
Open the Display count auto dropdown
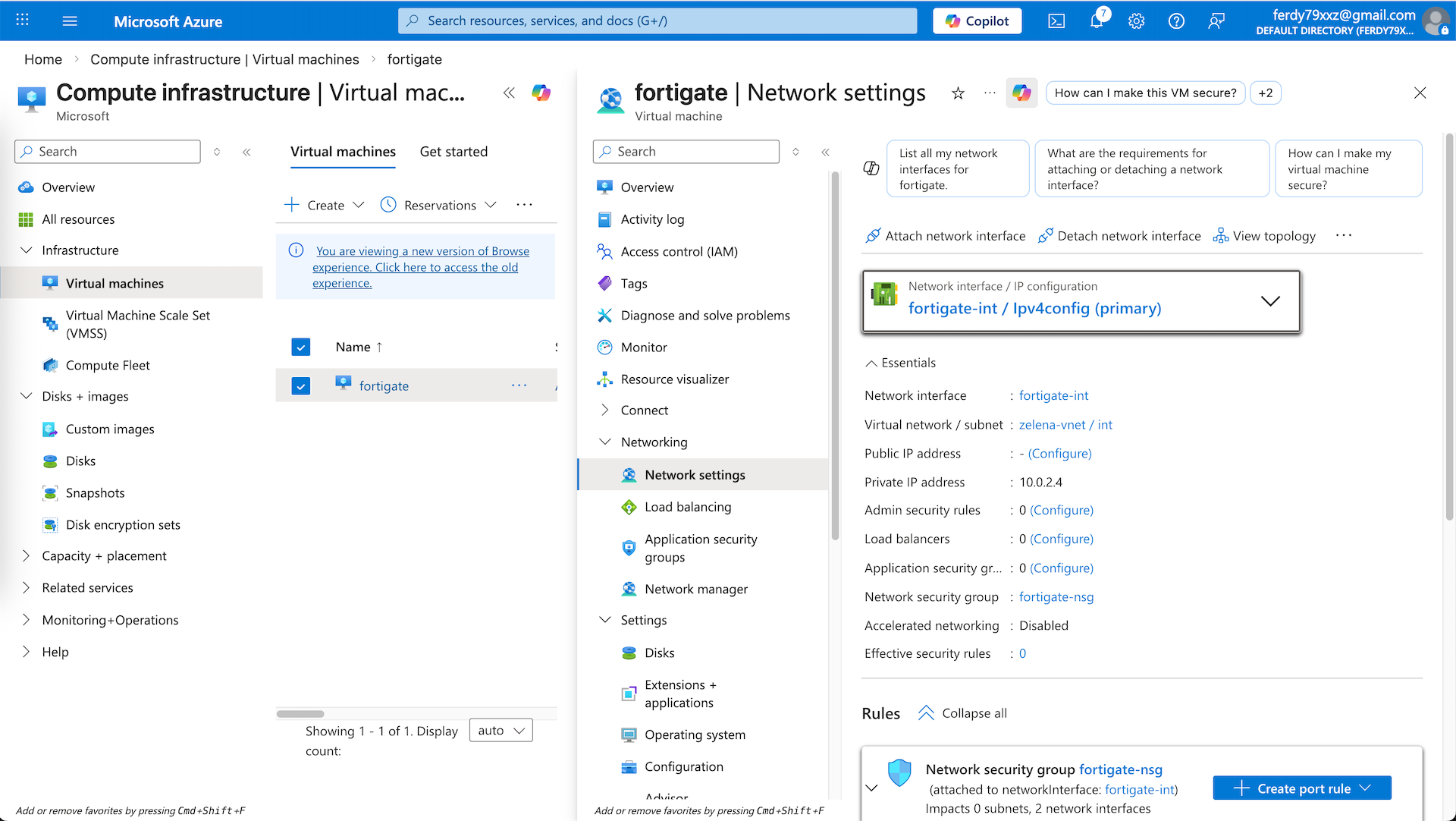click(501, 730)
